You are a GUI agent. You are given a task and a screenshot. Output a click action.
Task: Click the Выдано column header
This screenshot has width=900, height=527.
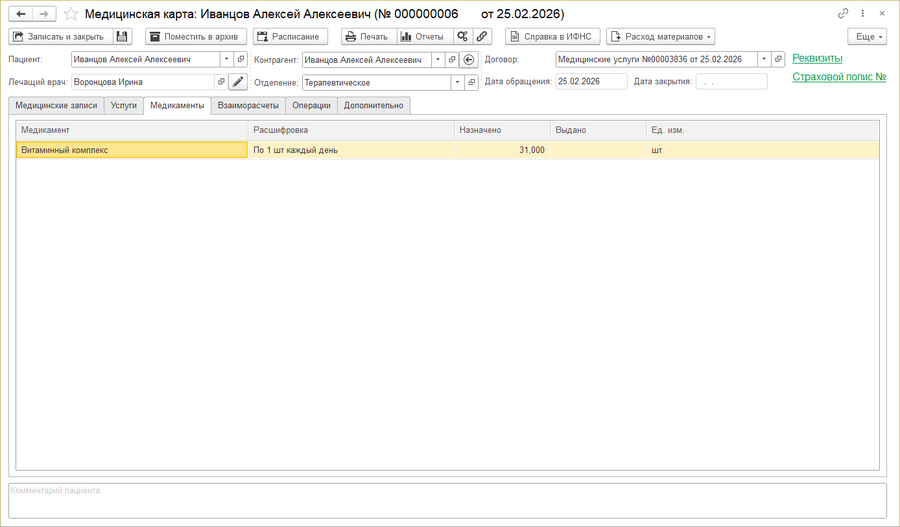point(598,130)
